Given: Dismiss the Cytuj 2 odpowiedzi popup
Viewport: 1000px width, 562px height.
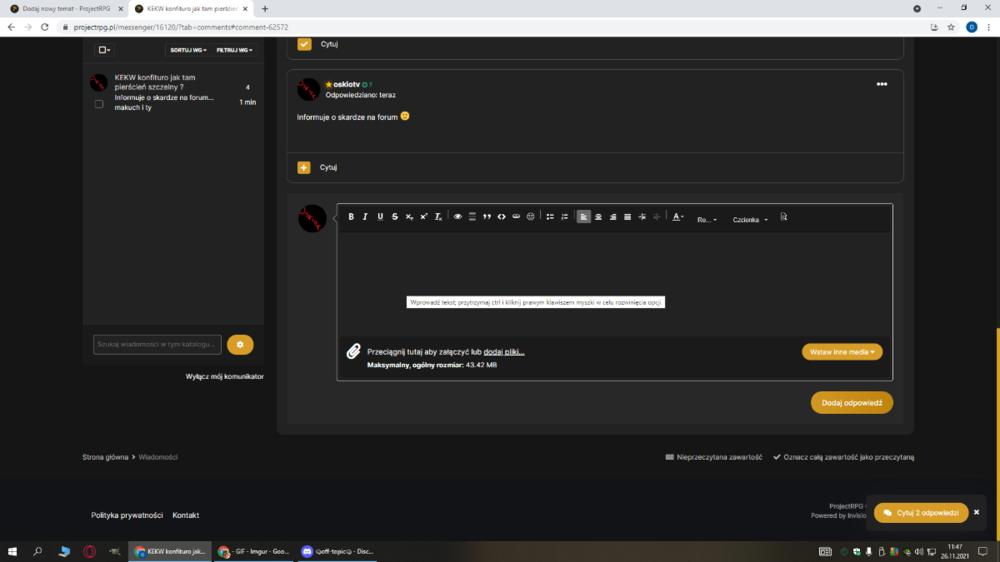Looking at the screenshot, I should (x=976, y=512).
